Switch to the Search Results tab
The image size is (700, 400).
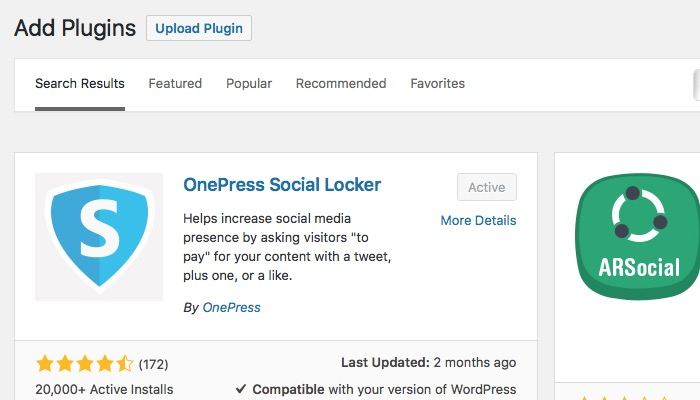coord(80,84)
